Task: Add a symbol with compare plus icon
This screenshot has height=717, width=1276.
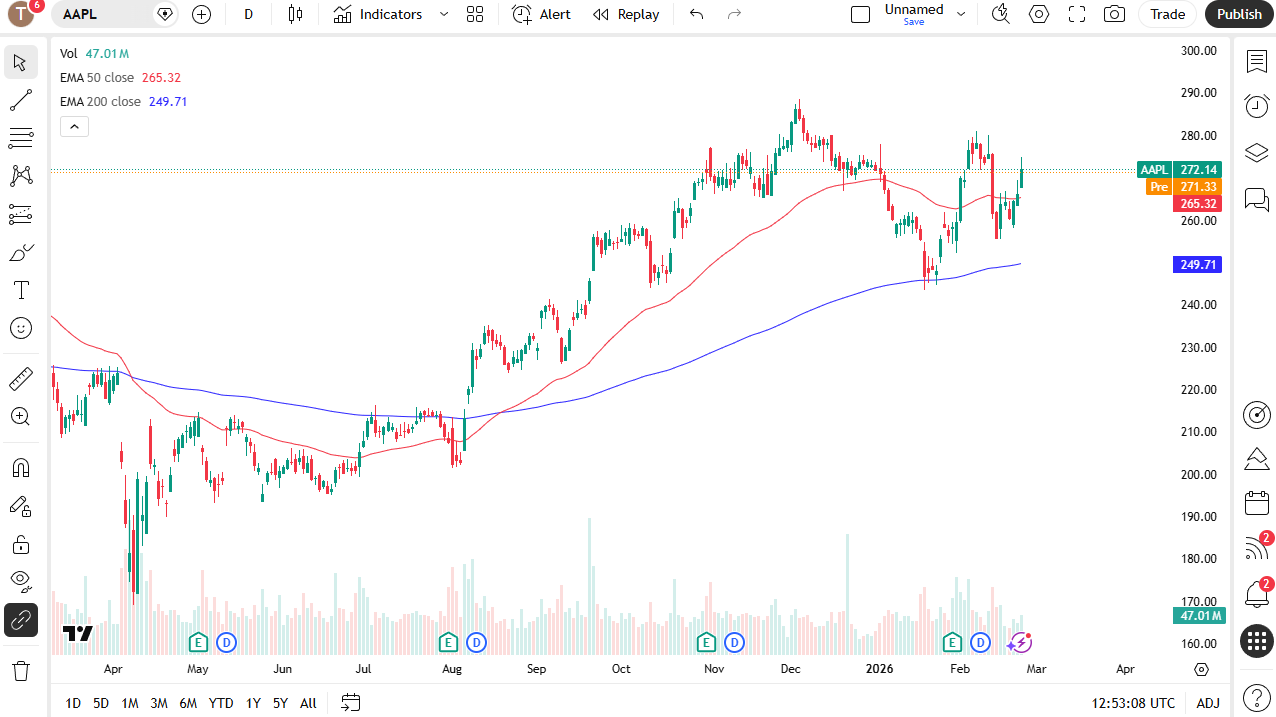Action: tap(202, 14)
